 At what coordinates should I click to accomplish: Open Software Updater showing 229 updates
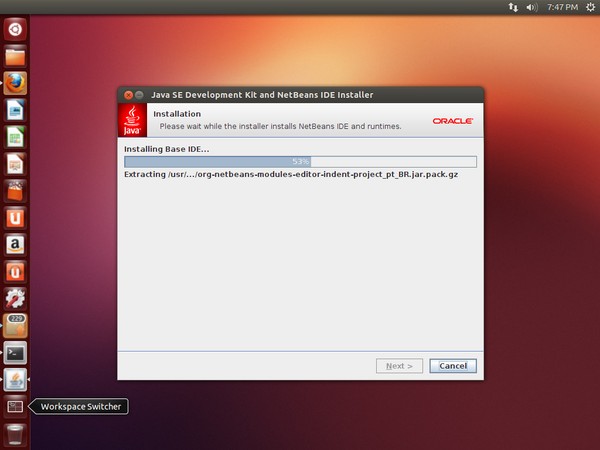point(15,326)
